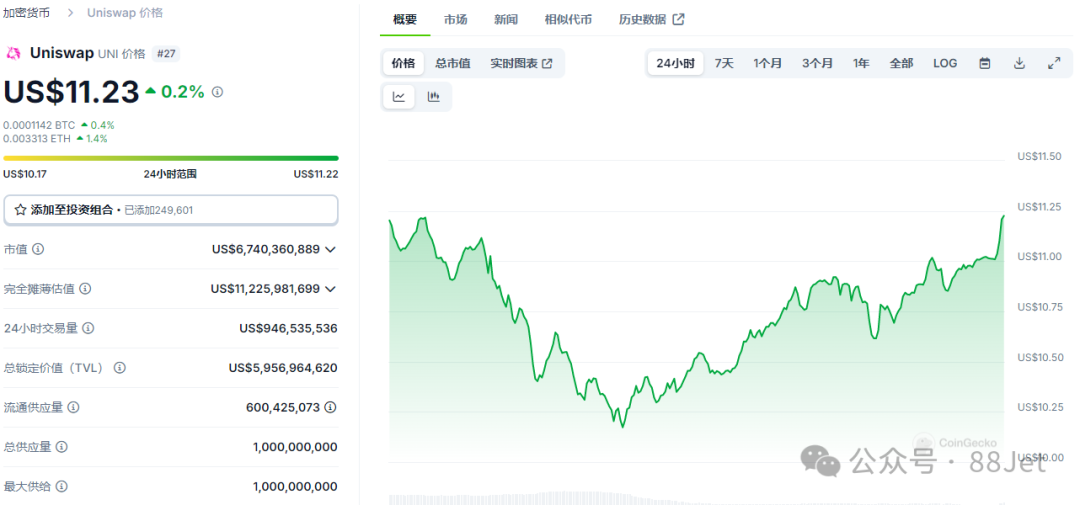This screenshot has height=505, width=1080.
Task: Click the US$11.23 price text
Action: [72, 92]
